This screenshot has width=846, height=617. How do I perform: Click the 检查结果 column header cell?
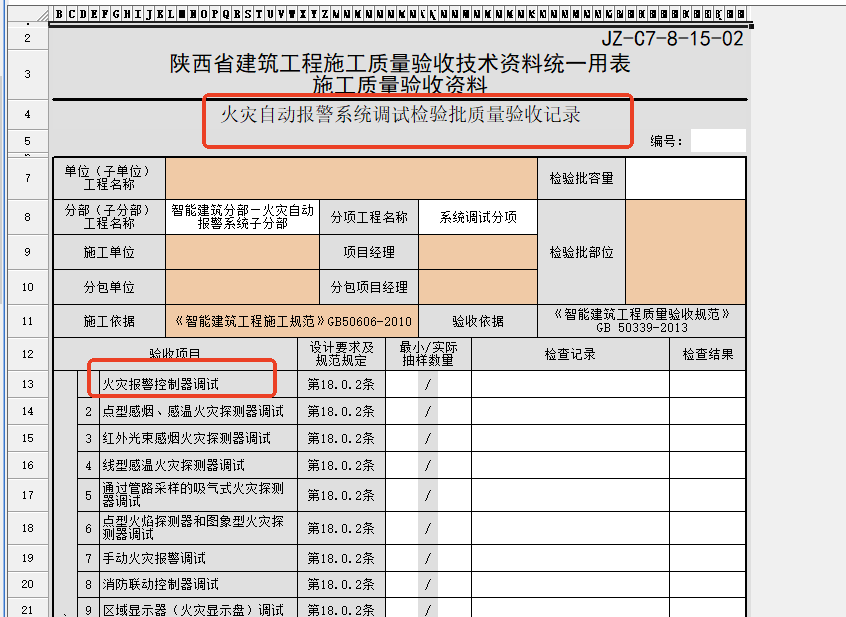707,354
